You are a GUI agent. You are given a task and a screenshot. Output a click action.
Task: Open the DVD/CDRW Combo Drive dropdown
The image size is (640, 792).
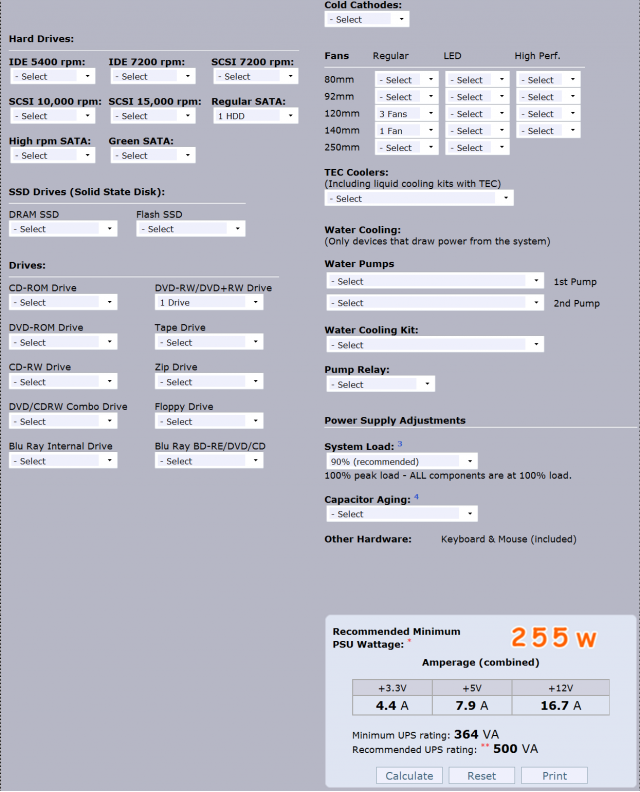pyautogui.click(x=63, y=421)
